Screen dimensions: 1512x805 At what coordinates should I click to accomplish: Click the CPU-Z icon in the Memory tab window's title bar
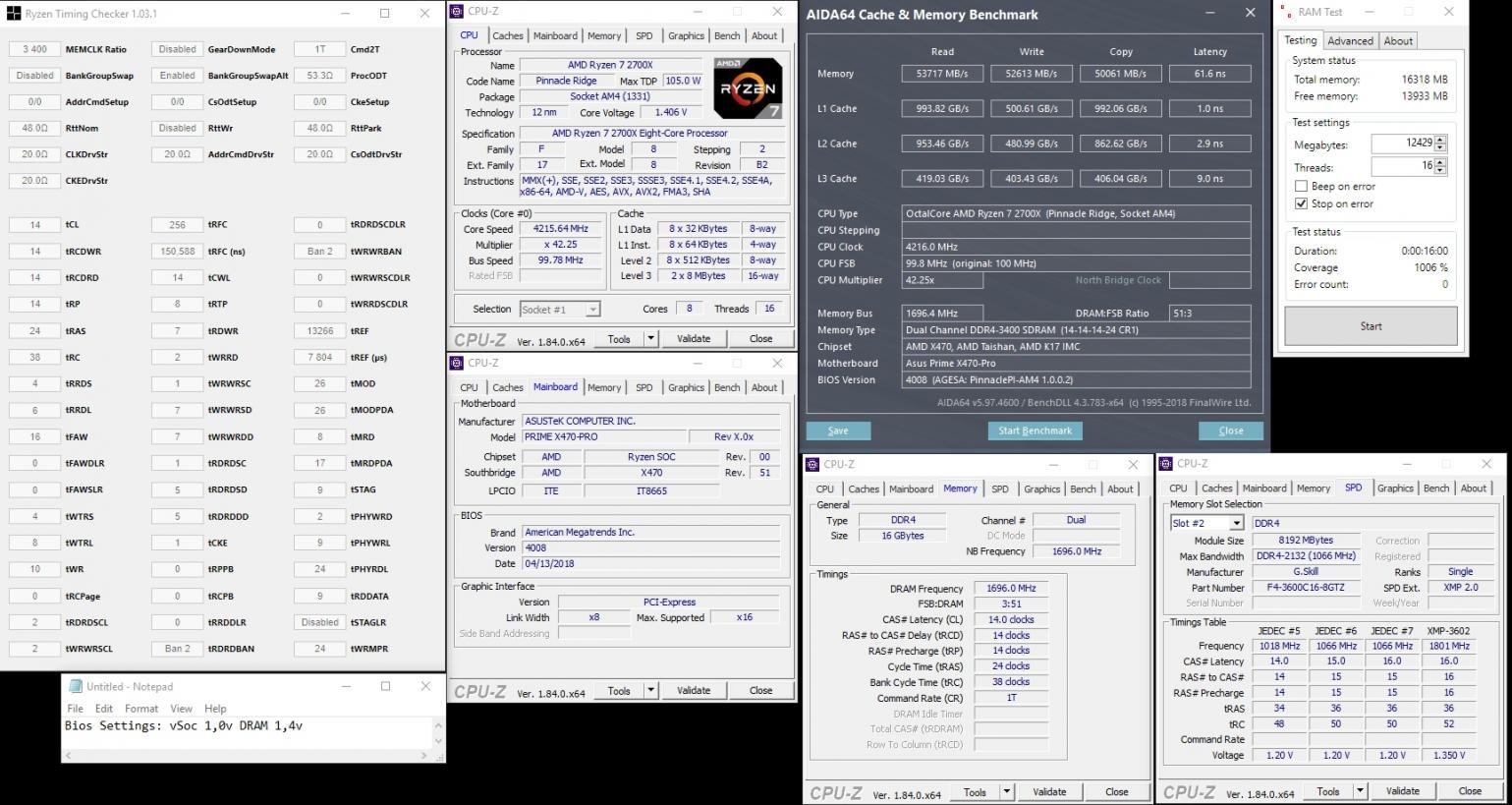(812, 464)
